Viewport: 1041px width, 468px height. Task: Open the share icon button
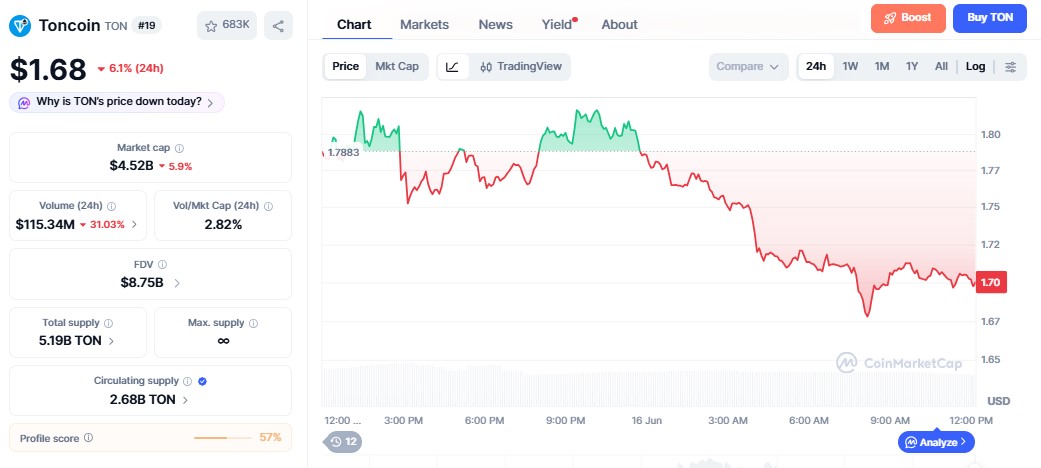click(278, 26)
